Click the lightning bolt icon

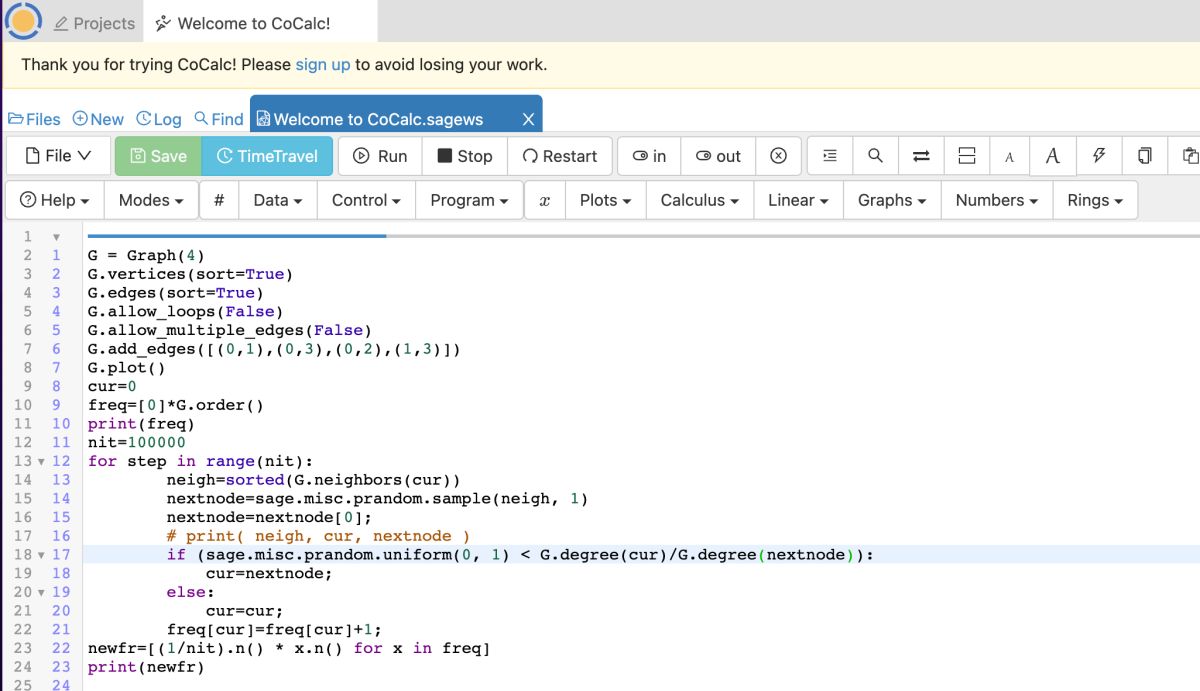pos(1098,156)
